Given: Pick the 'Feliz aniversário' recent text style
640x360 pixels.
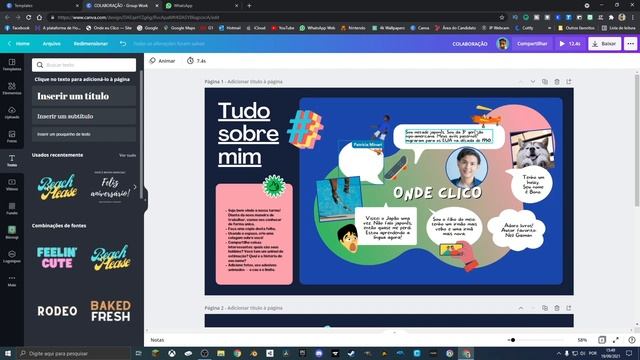Looking at the screenshot, I should tap(110, 187).
